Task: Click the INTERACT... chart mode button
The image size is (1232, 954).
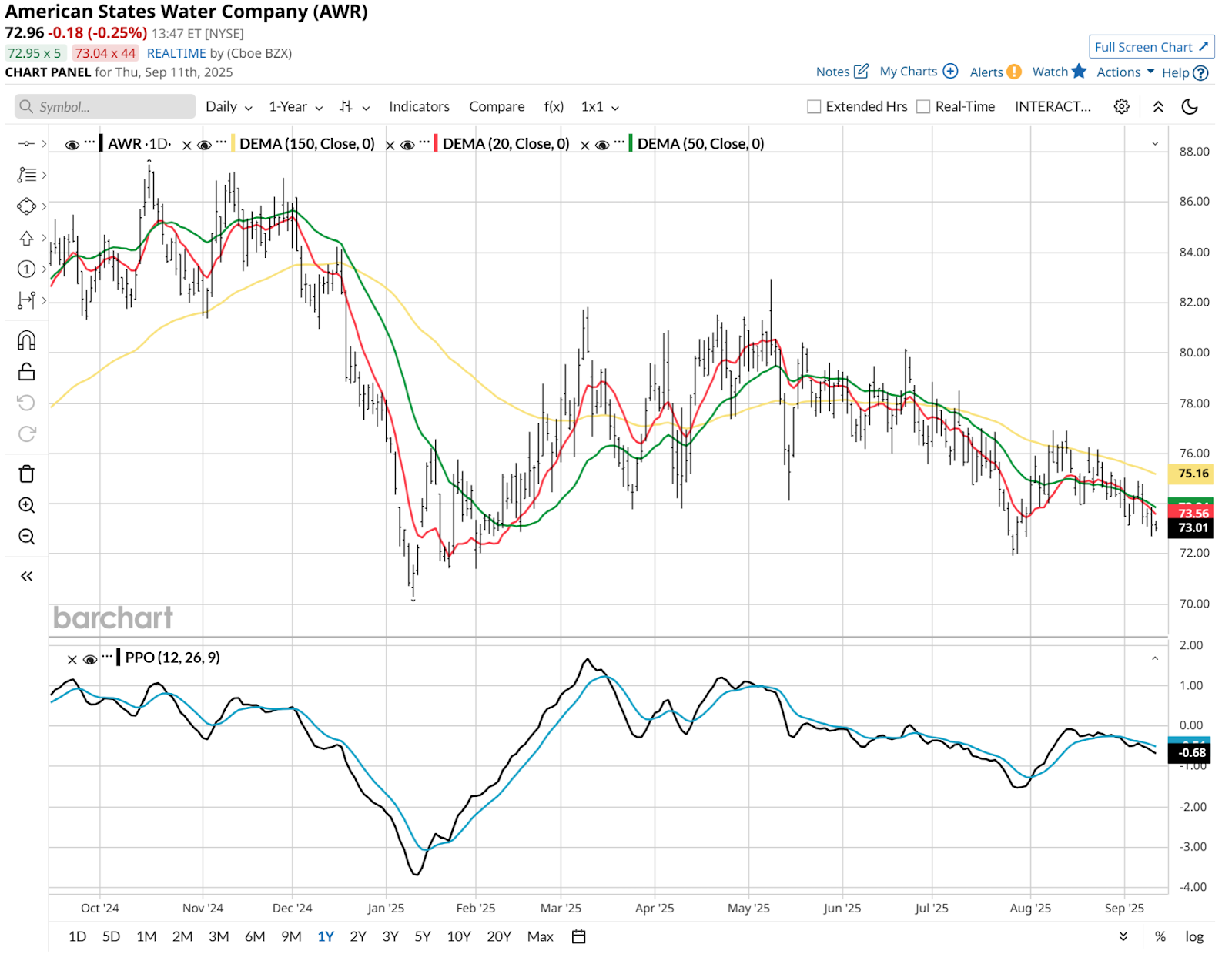Action: click(x=1053, y=106)
